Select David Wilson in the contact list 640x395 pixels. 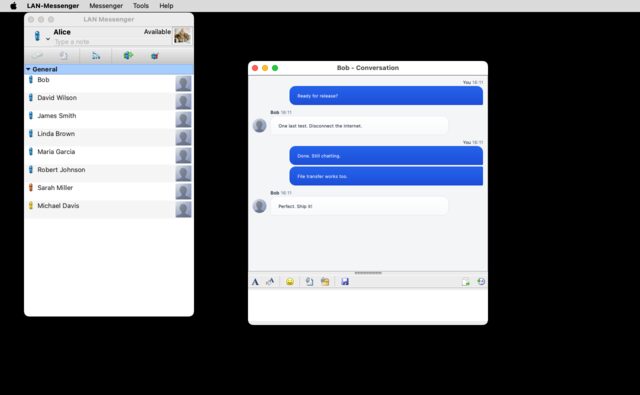tap(109, 101)
